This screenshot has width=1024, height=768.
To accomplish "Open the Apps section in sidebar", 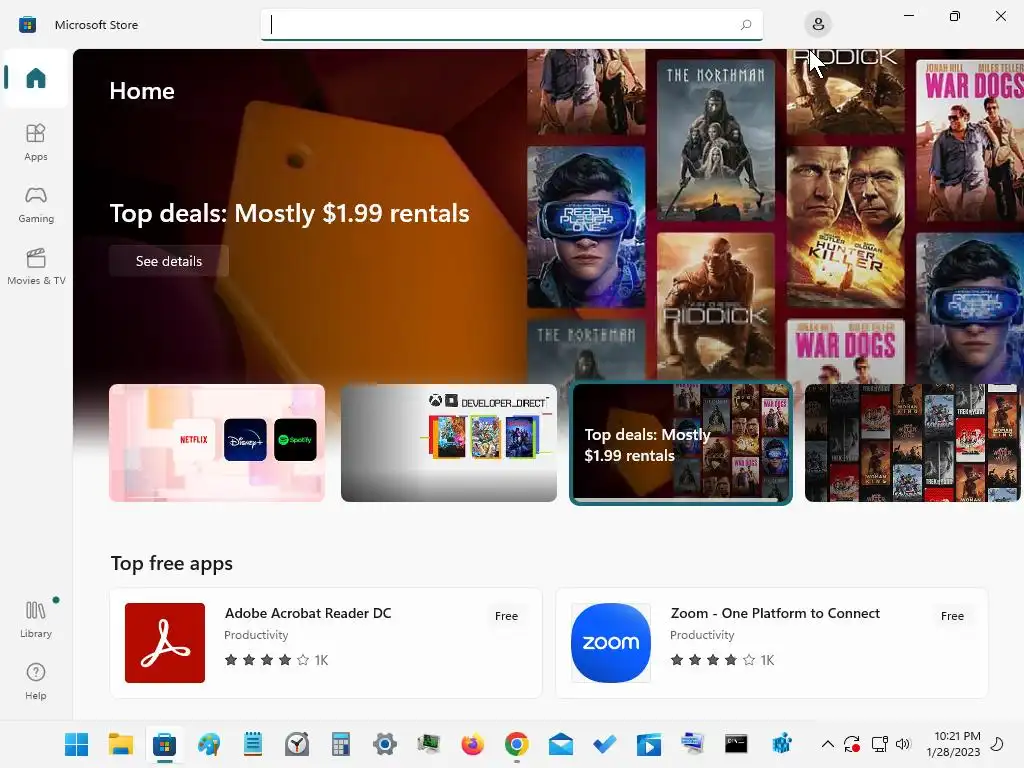I will 36,142.
